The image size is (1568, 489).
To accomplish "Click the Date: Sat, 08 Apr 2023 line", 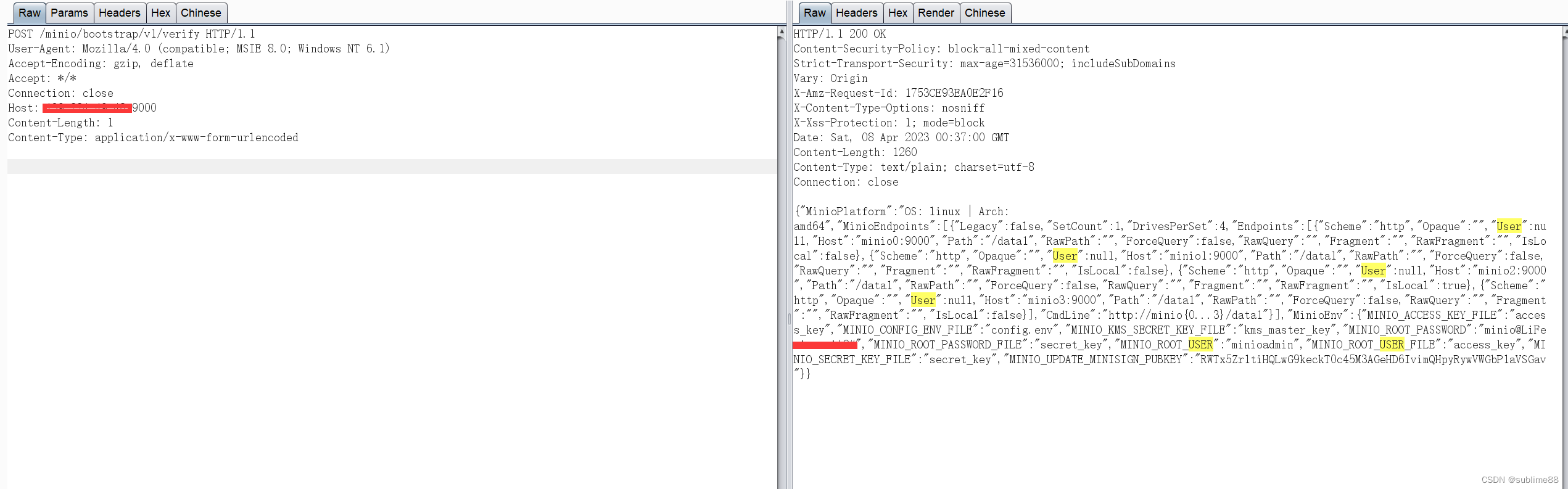I will coord(901,138).
